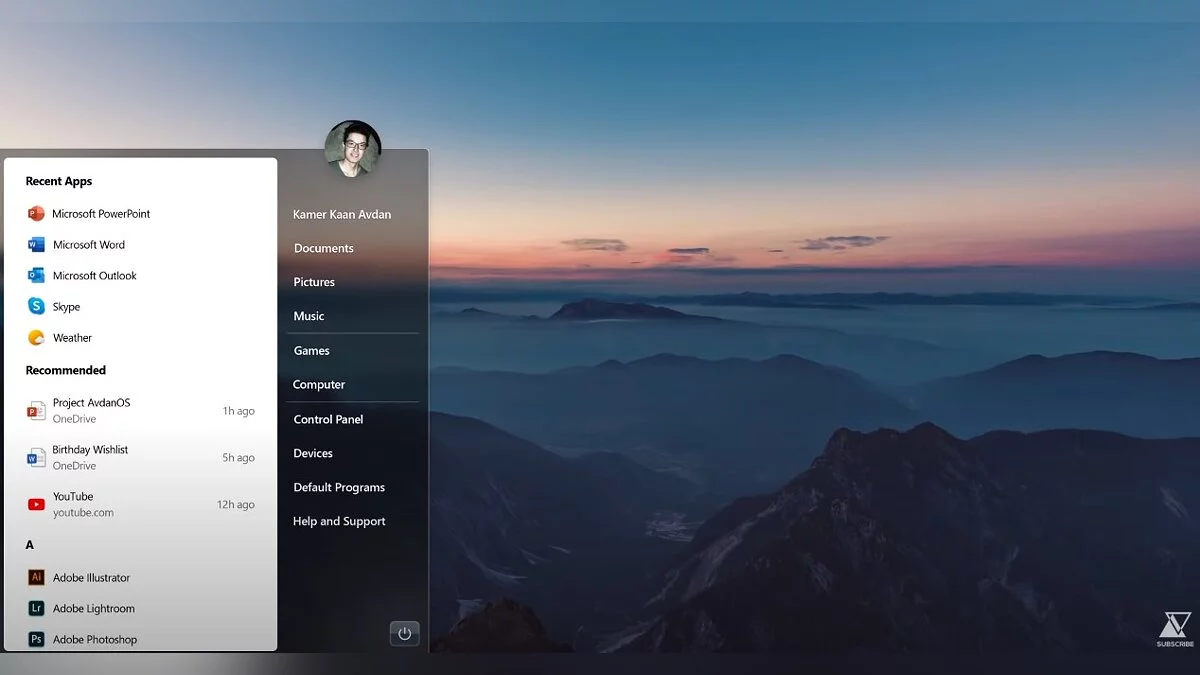
Task: Open Birthday Wishlist document from OneDrive
Action: click(x=90, y=457)
